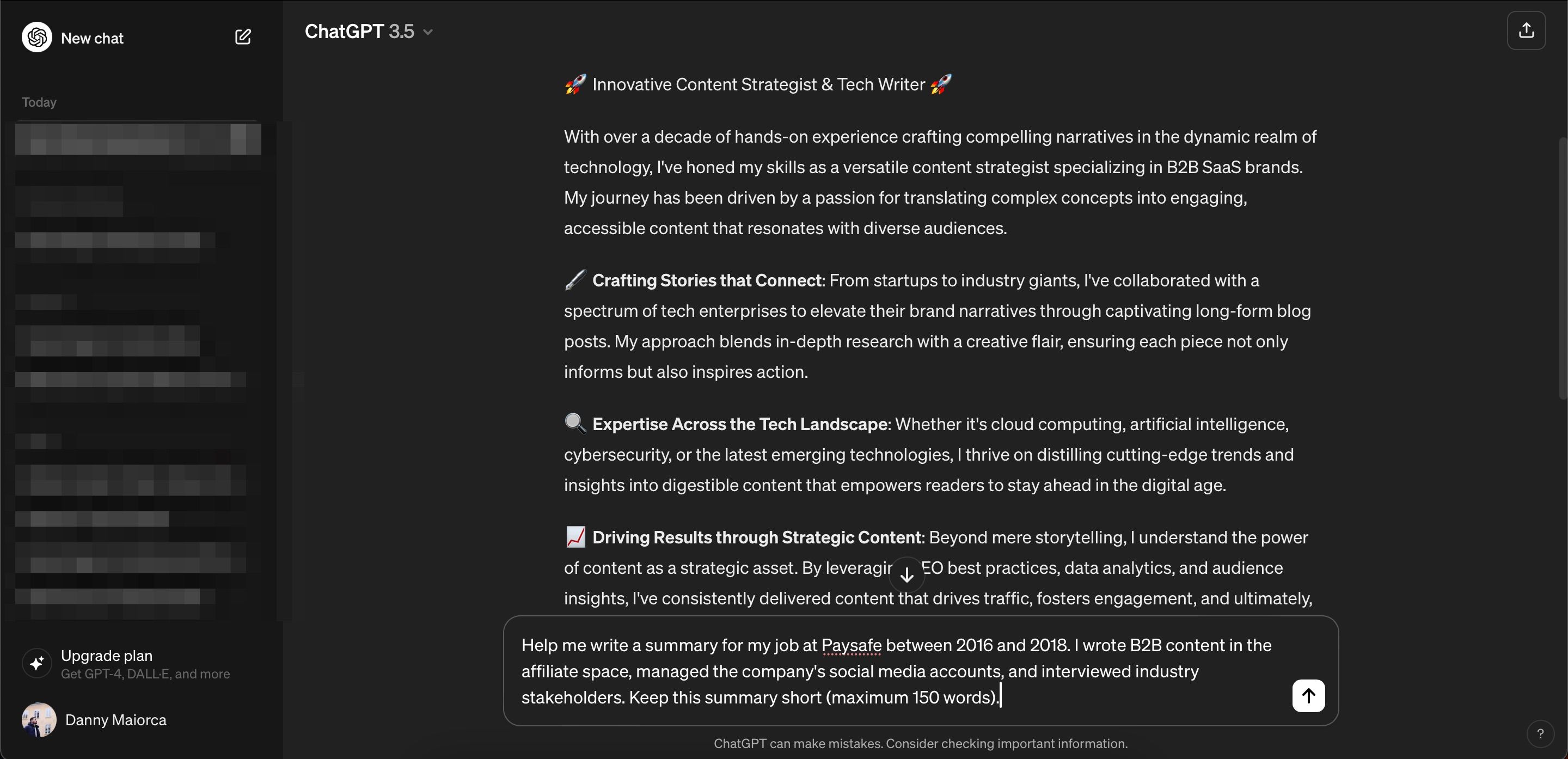
Task: Open the help question mark button
Action: [x=1540, y=734]
